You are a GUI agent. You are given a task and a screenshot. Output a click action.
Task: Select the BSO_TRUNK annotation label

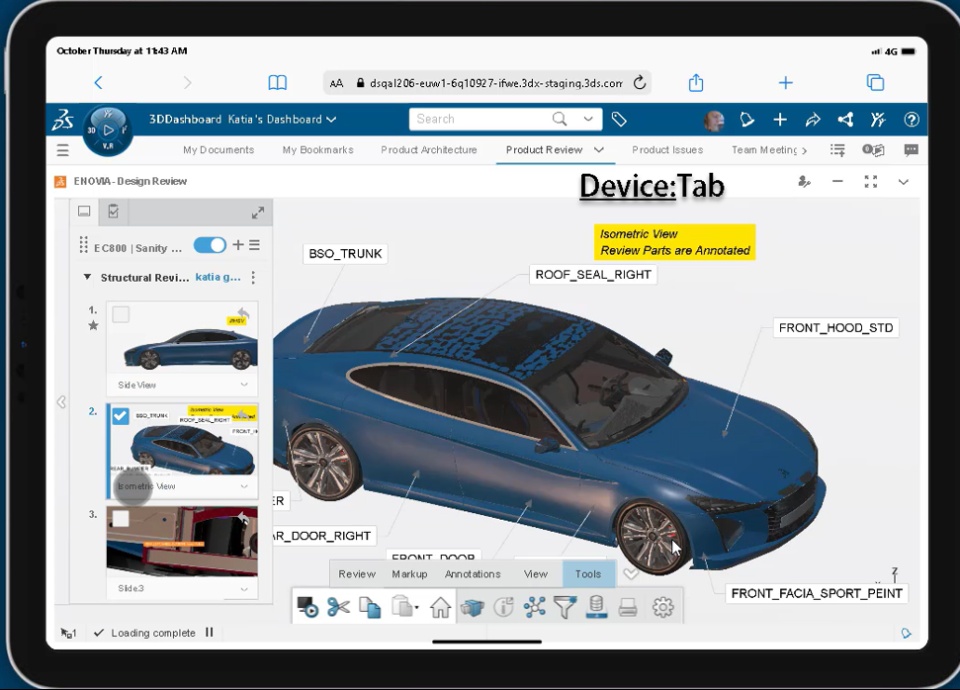point(345,253)
